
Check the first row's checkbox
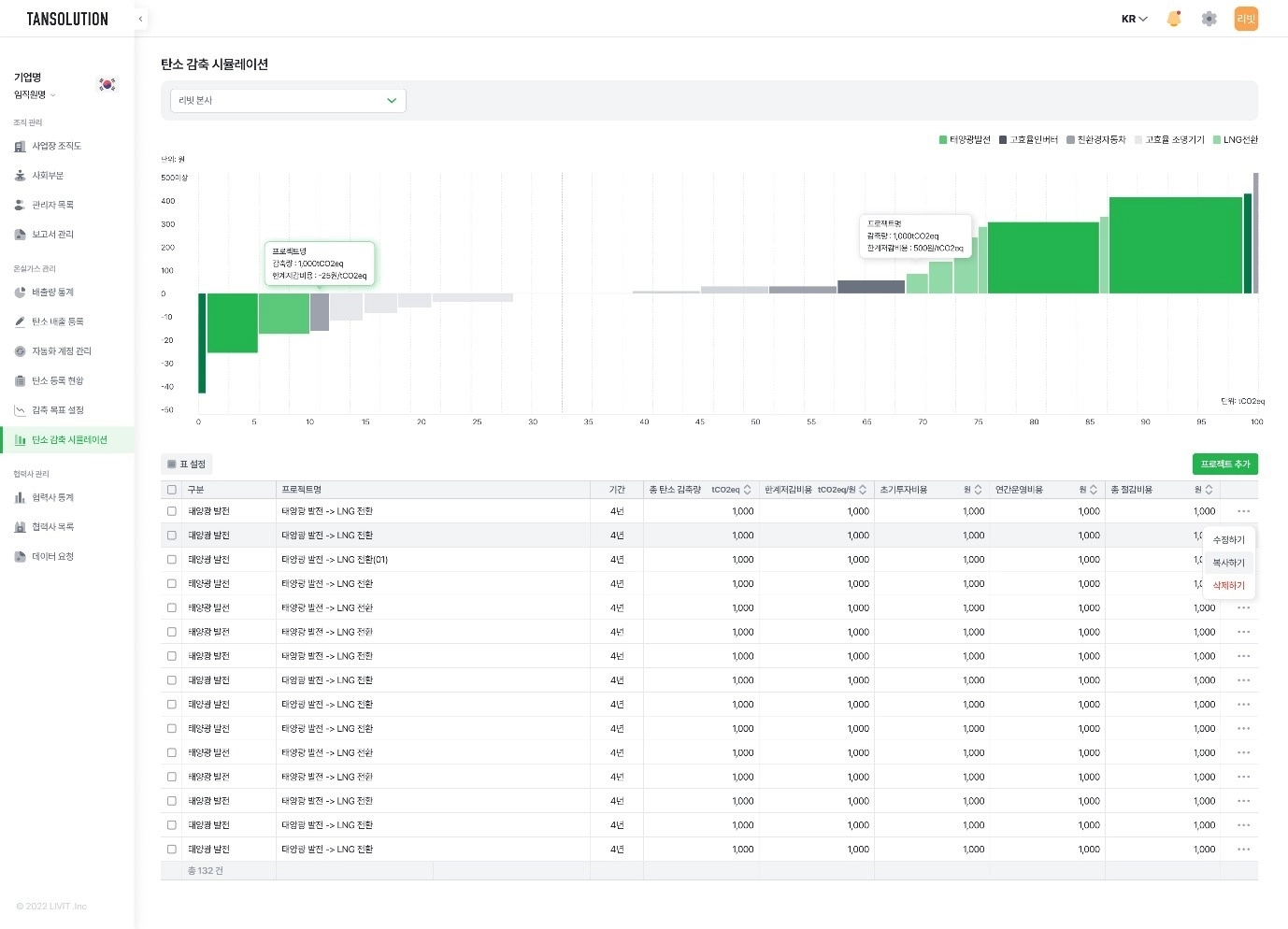point(171,511)
